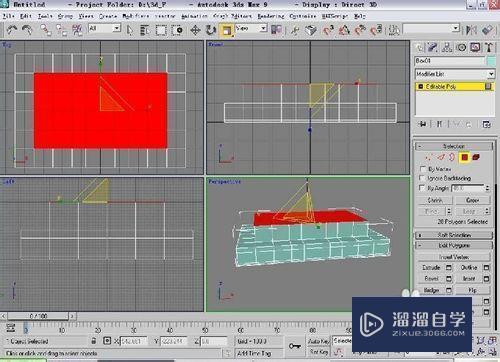Toggle the selection lock padlock icon
This screenshot has width=500, height=362.
coord(94,341)
